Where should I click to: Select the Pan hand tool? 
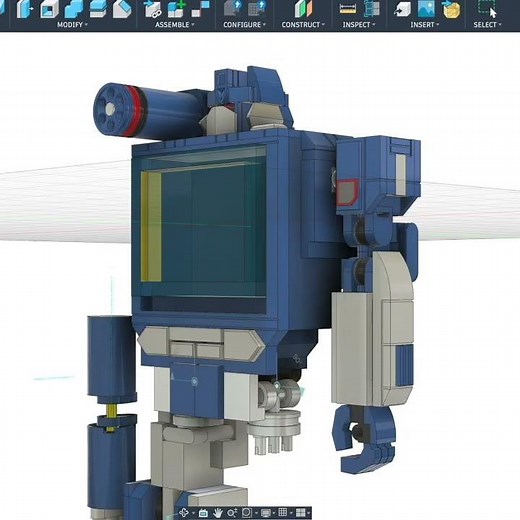pos(218,513)
